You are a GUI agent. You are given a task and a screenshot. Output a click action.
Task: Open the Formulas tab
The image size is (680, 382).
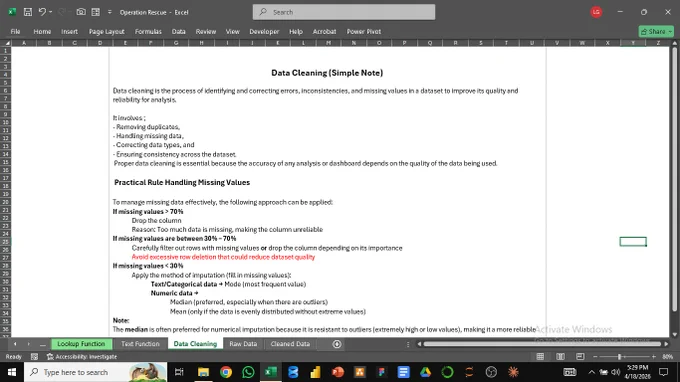[x=148, y=32]
